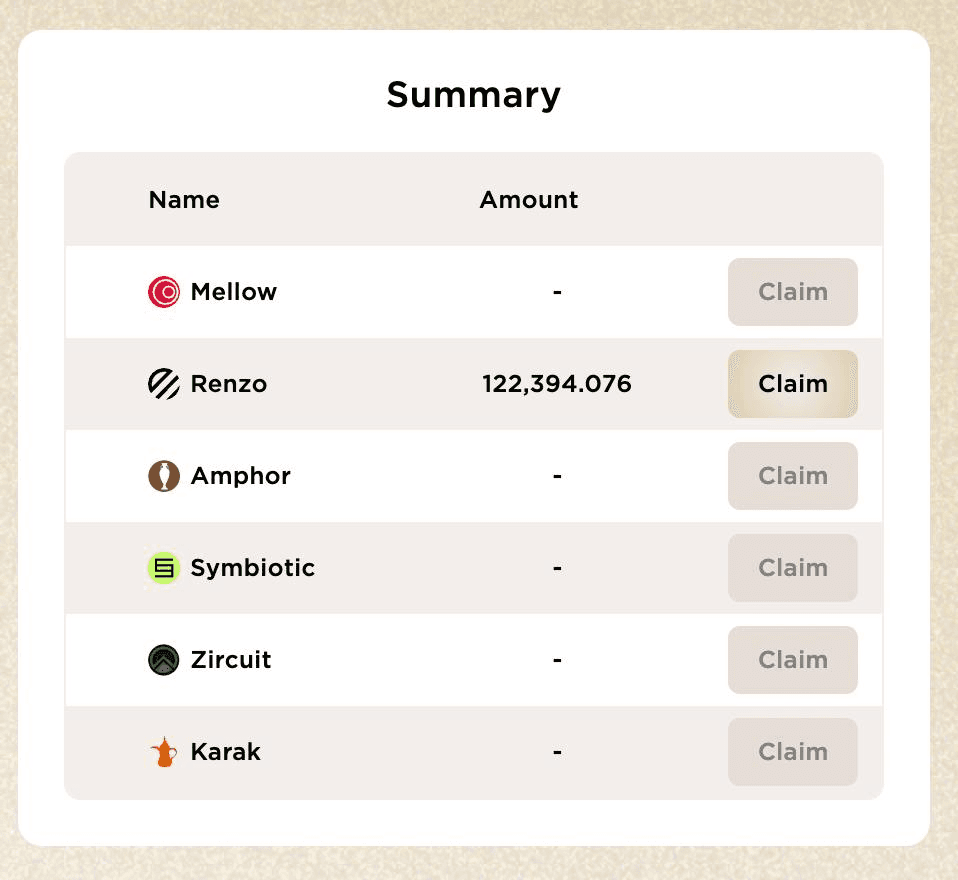Click the Mellow name text
This screenshot has width=958, height=880.
233,292
